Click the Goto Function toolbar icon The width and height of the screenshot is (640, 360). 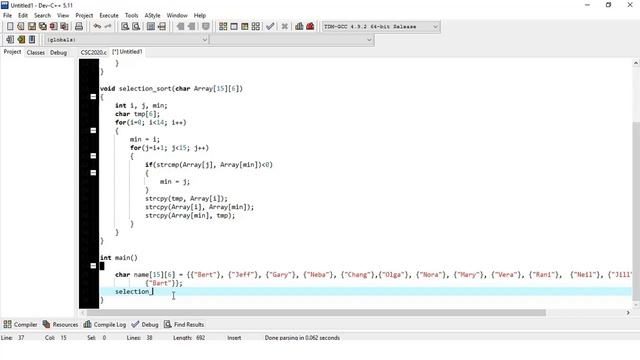pos(151,27)
